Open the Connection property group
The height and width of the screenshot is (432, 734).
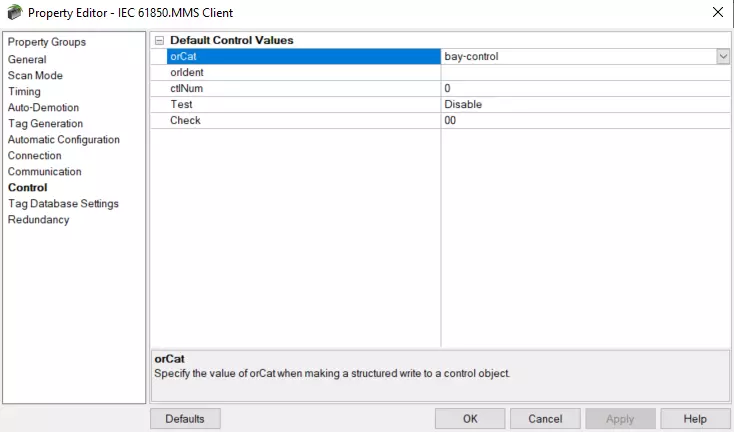pyautogui.click(x=35, y=155)
